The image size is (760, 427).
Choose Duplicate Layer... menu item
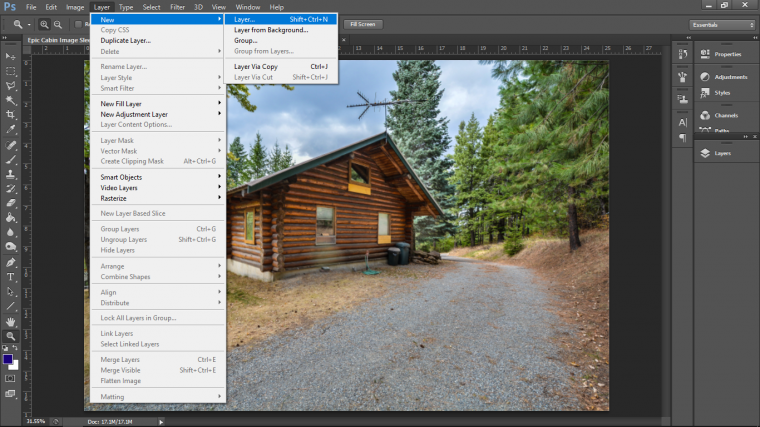click(158, 41)
